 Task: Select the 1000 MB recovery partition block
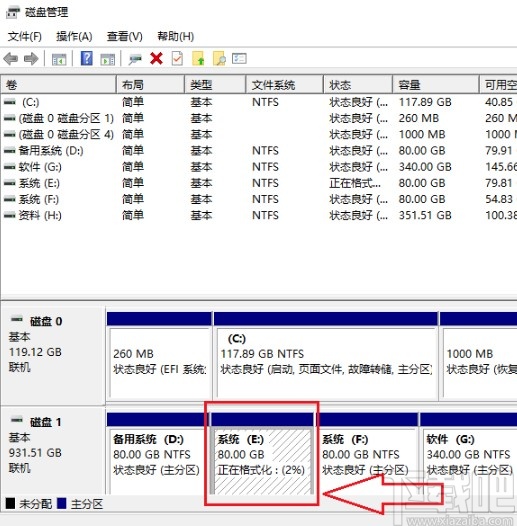point(478,356)
